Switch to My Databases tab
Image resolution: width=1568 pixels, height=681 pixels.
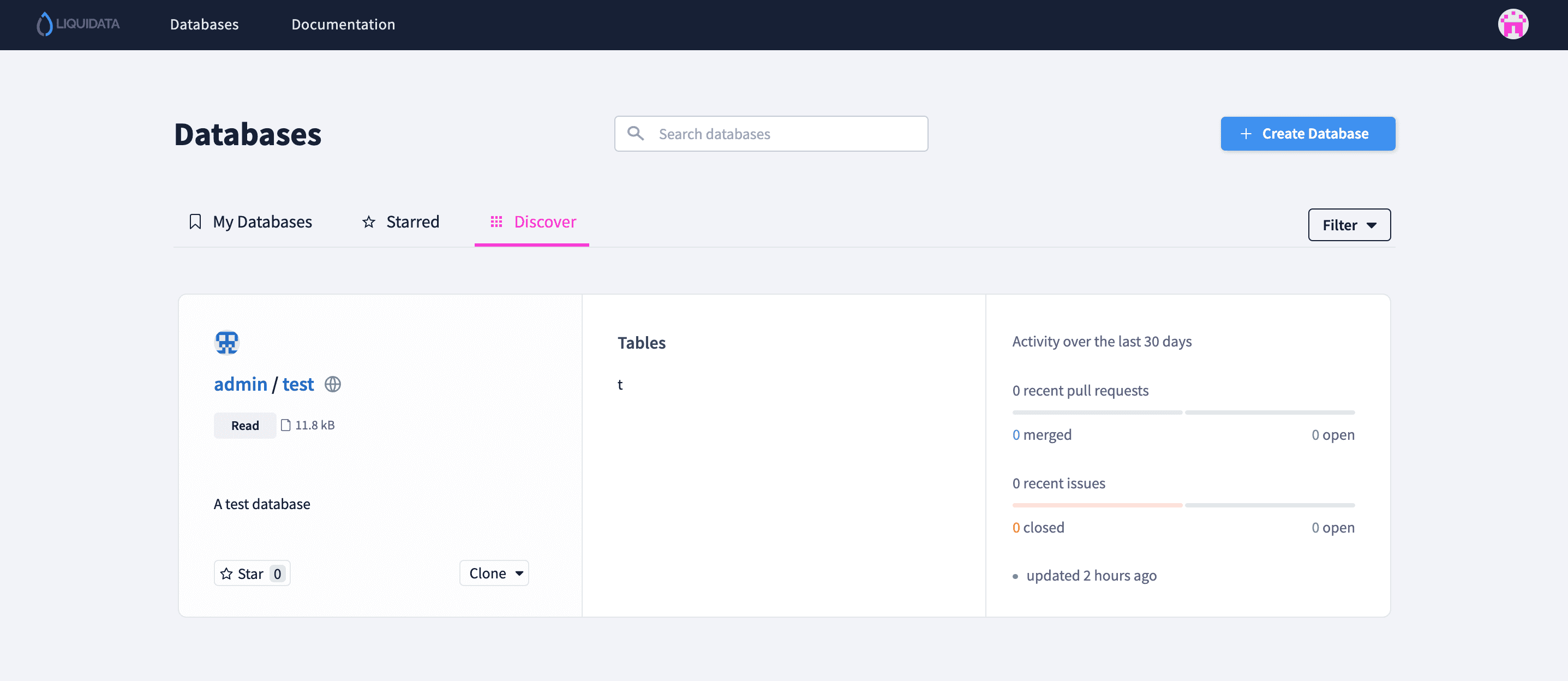click(250, 222)
